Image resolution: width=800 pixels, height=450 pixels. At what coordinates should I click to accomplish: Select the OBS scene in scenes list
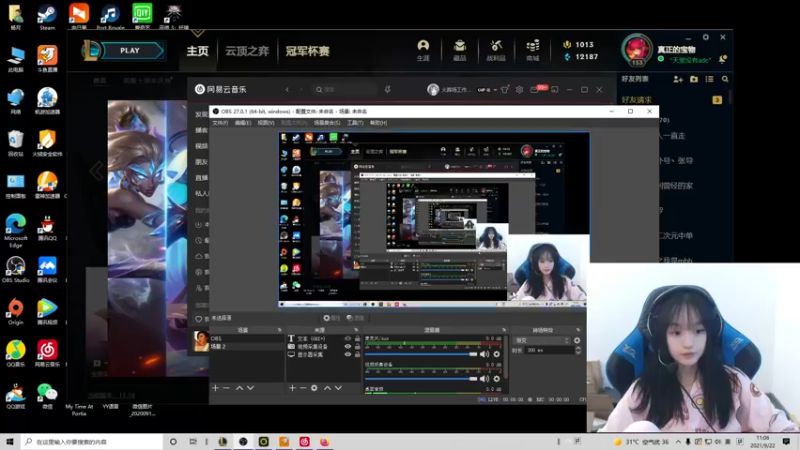click(x=247, y=338)
